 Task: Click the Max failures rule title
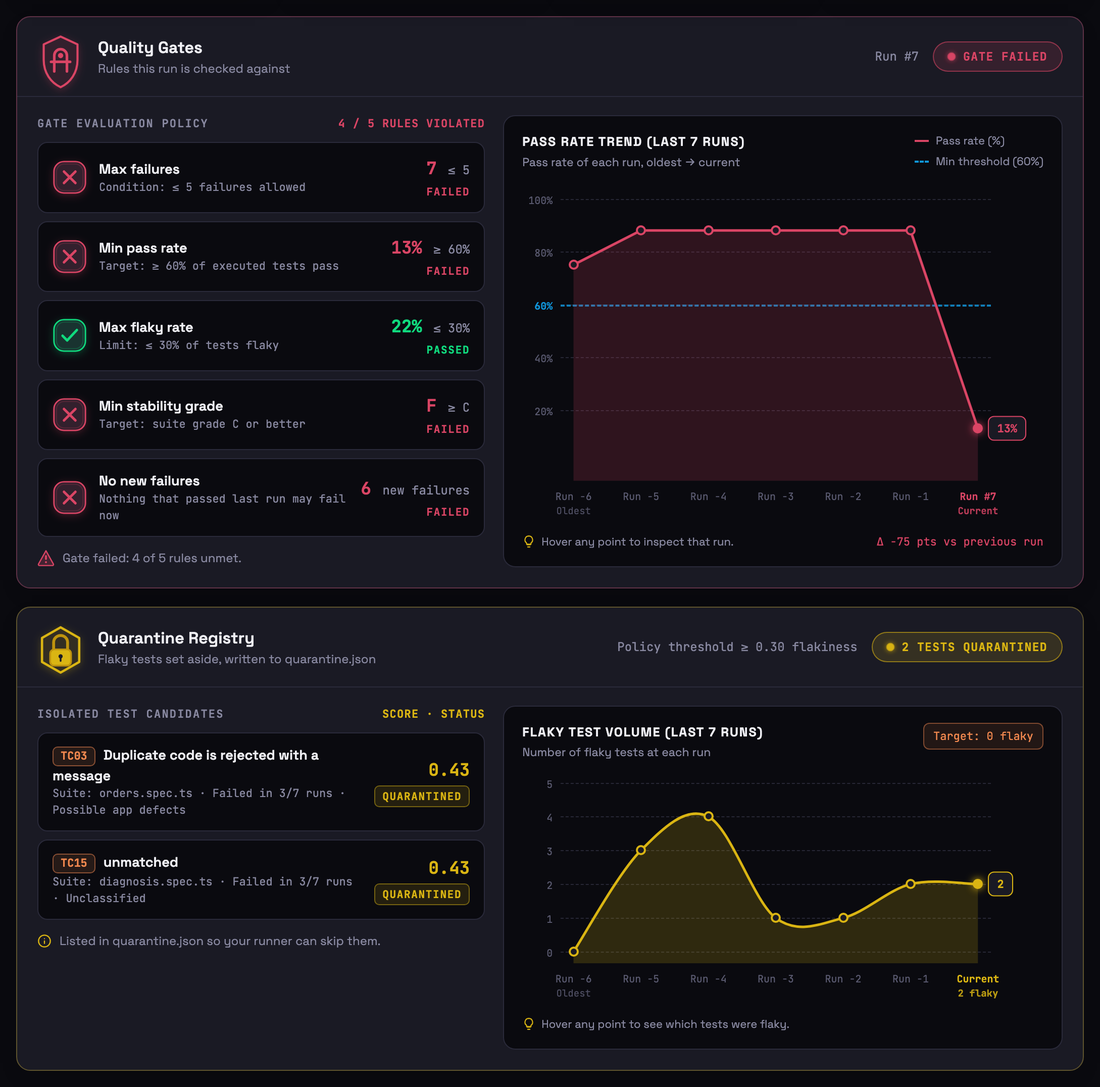(x=139, y=169)
